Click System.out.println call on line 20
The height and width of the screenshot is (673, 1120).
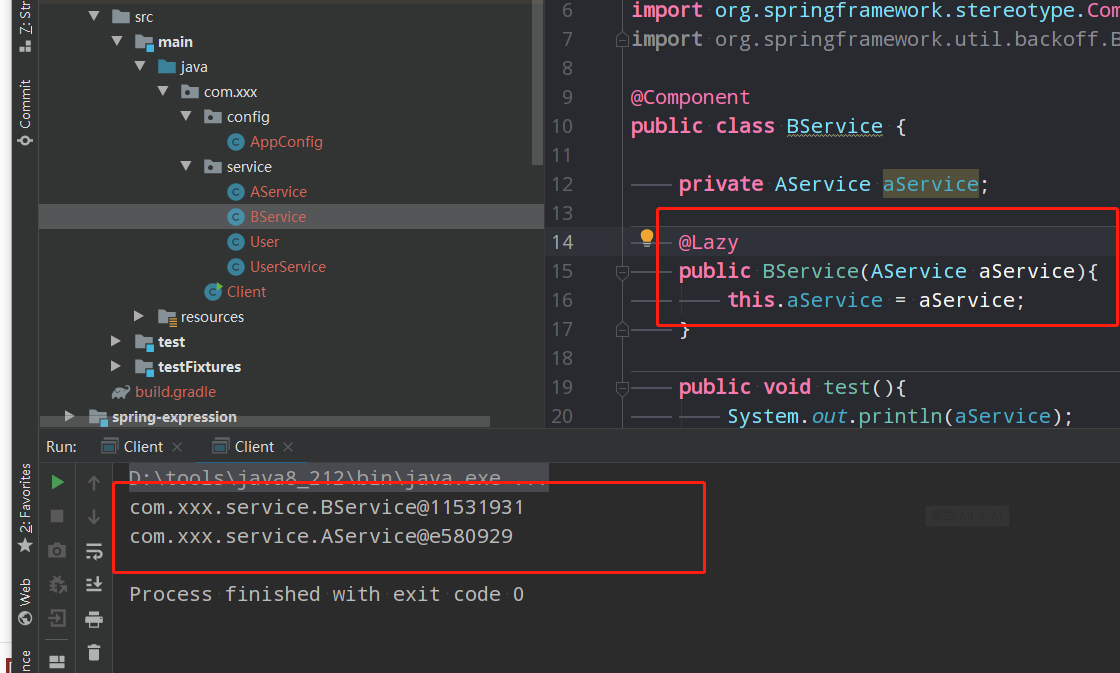point(899,417)
